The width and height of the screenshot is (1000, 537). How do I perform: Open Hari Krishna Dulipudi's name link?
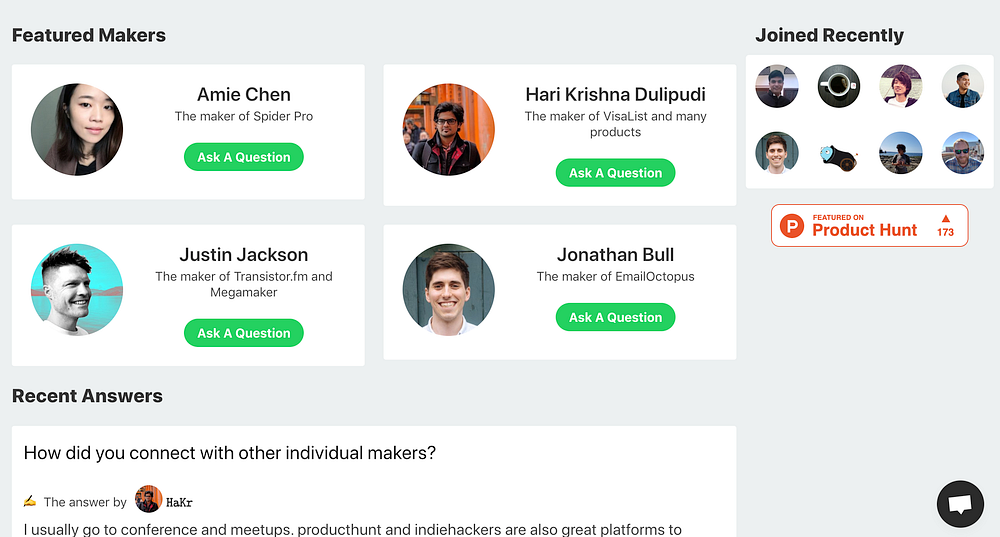[x=615, y=94]
